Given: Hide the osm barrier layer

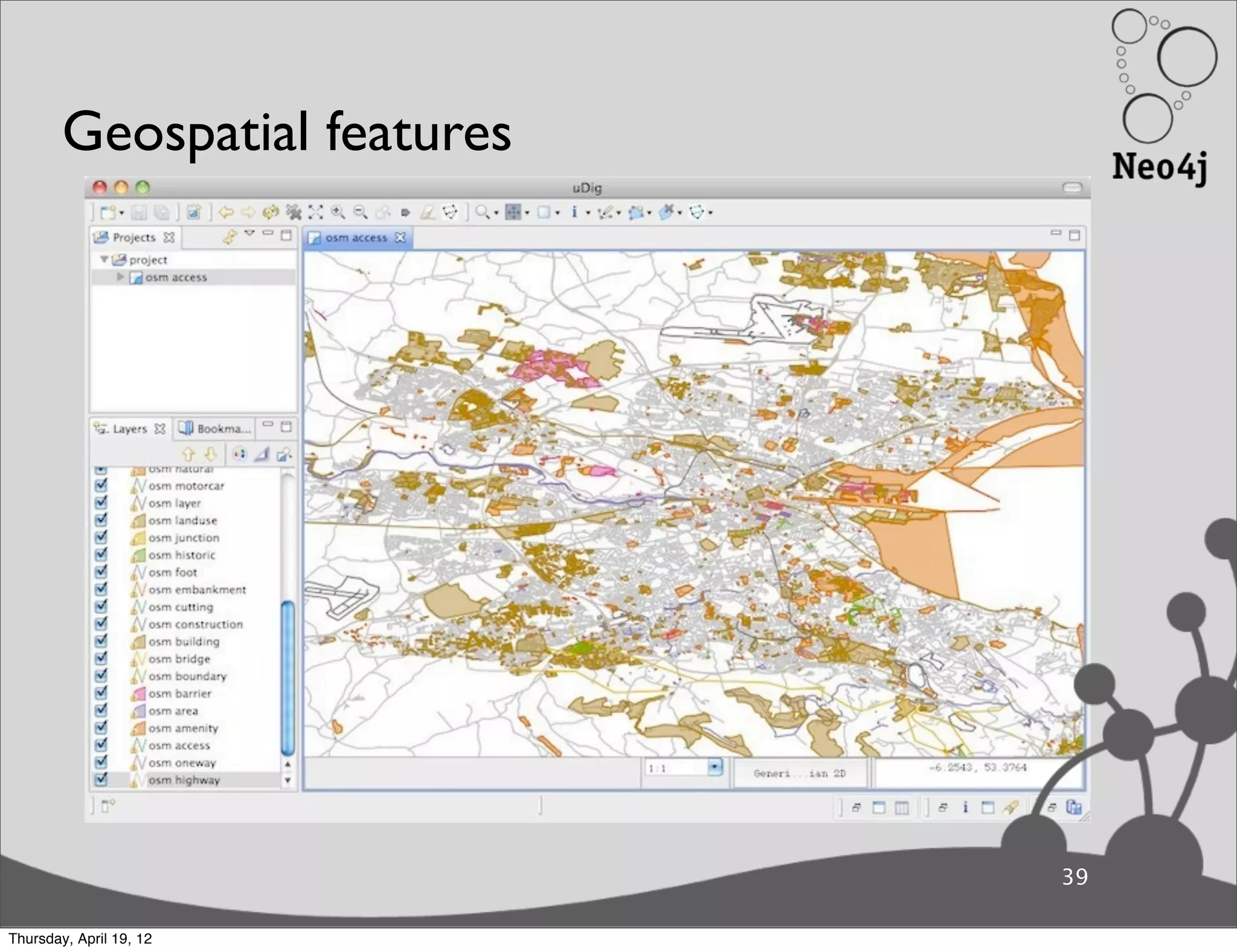Looking at the screenshot, I should click(x=101, y=693).
